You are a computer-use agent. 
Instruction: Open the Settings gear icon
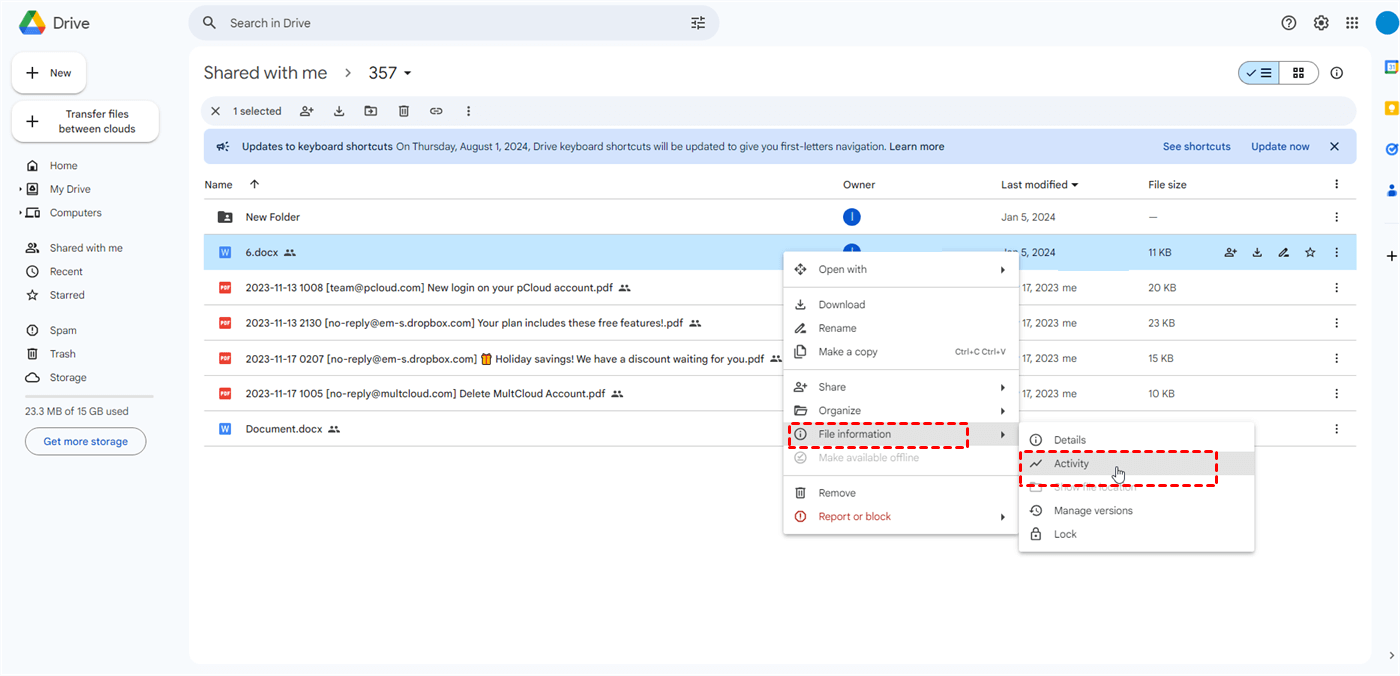(1321, 23)
